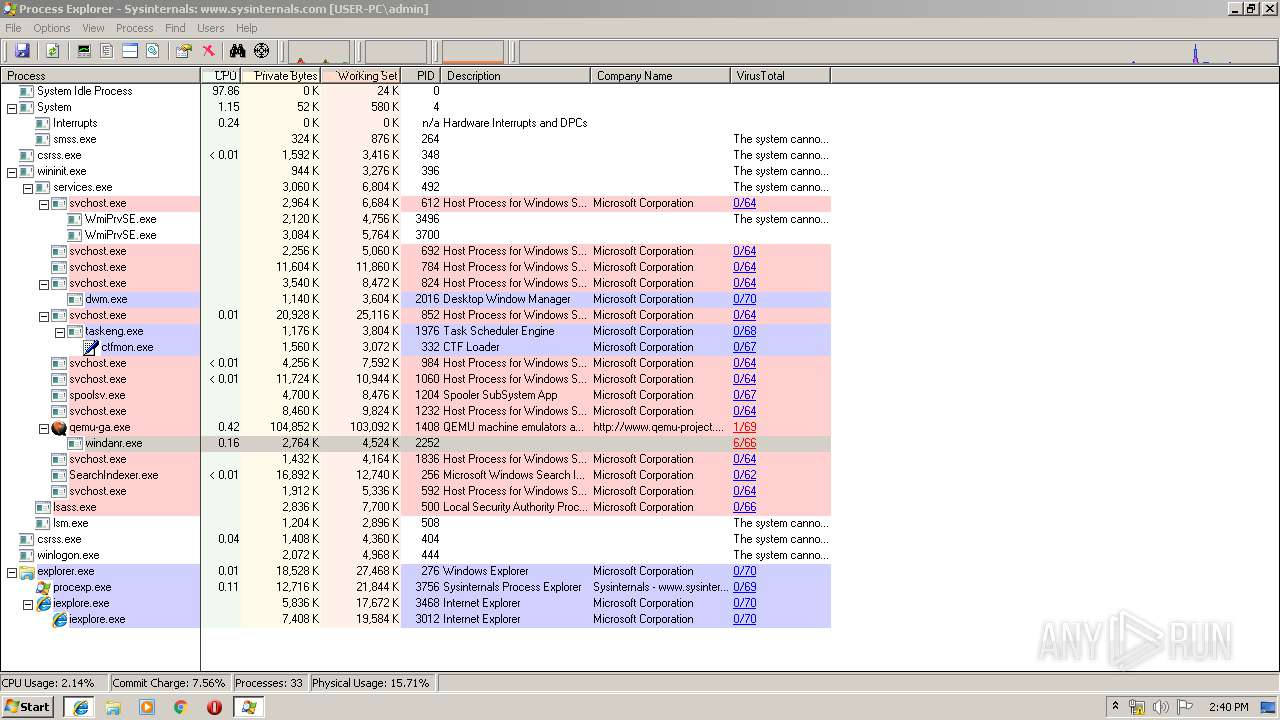Toggle the lower pane toolbar icon
The image size is (1280, 720).
pyautogui.click(x=130, y=51)
